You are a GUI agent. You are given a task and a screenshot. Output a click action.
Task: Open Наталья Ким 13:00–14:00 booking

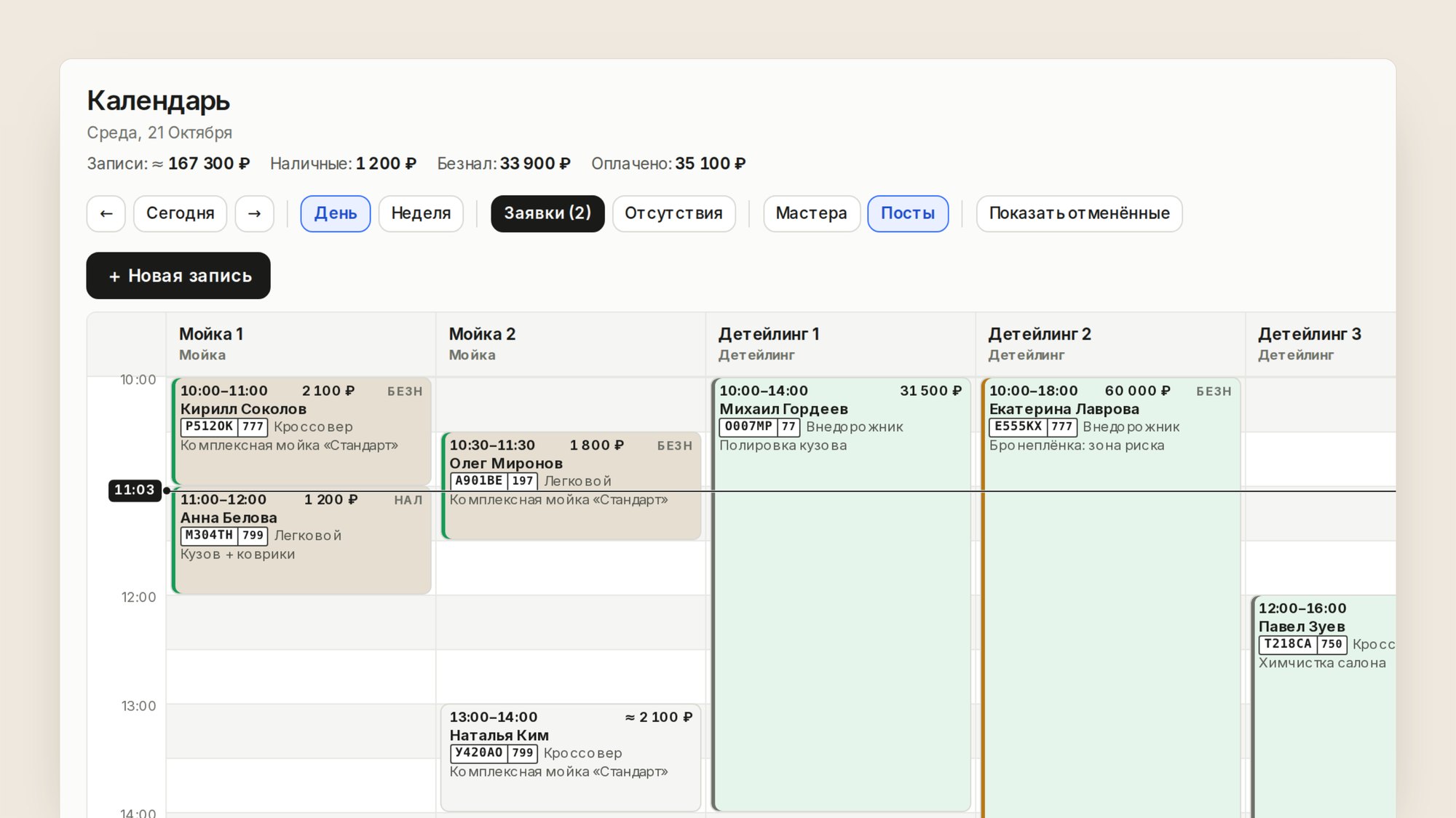point(571,758)
